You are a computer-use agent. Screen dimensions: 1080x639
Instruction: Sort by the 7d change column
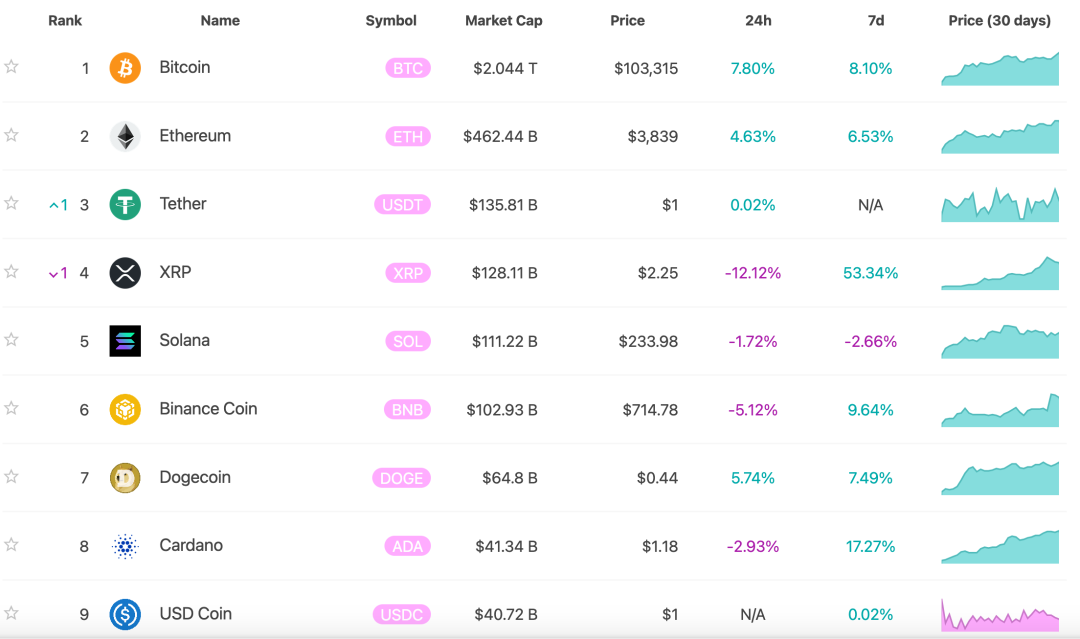(876, 20)
